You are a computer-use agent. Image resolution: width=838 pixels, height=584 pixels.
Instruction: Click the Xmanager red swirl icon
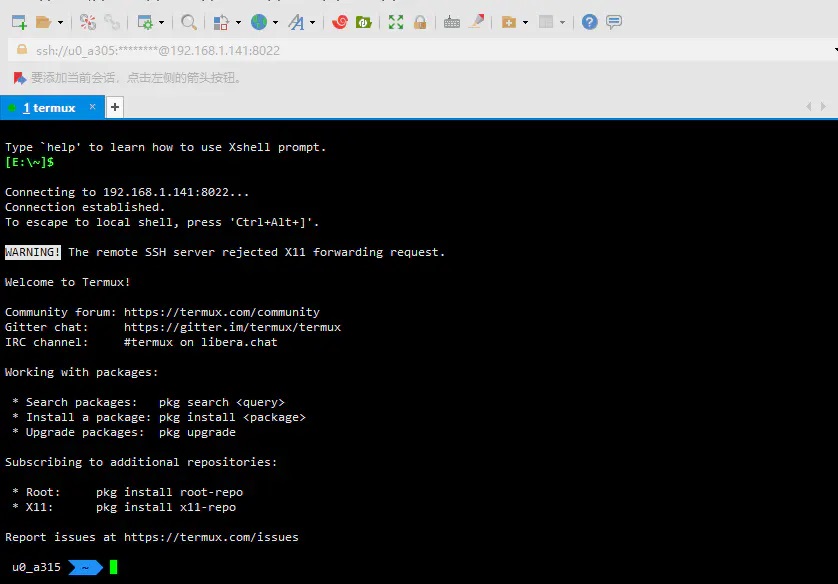(340, 22)
